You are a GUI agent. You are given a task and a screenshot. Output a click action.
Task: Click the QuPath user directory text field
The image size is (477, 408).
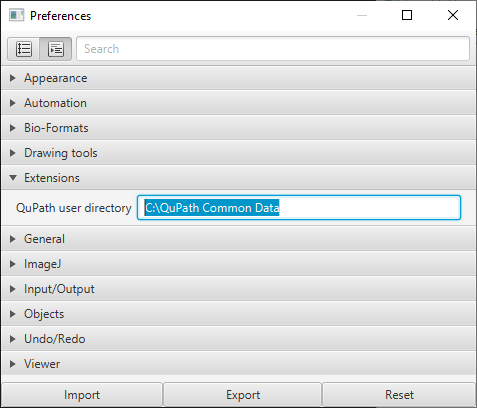[299, 208]
